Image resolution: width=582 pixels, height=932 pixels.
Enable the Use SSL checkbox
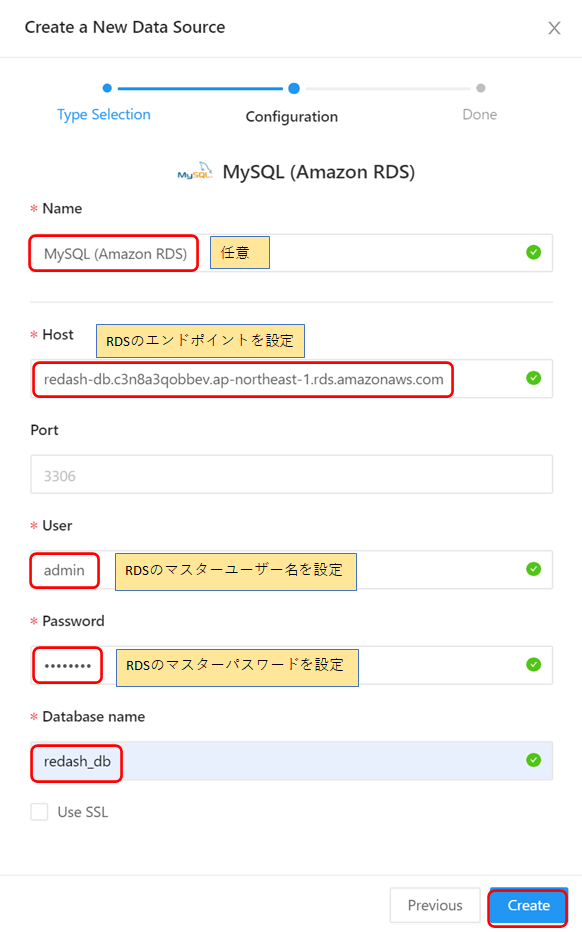pos(39,812)
